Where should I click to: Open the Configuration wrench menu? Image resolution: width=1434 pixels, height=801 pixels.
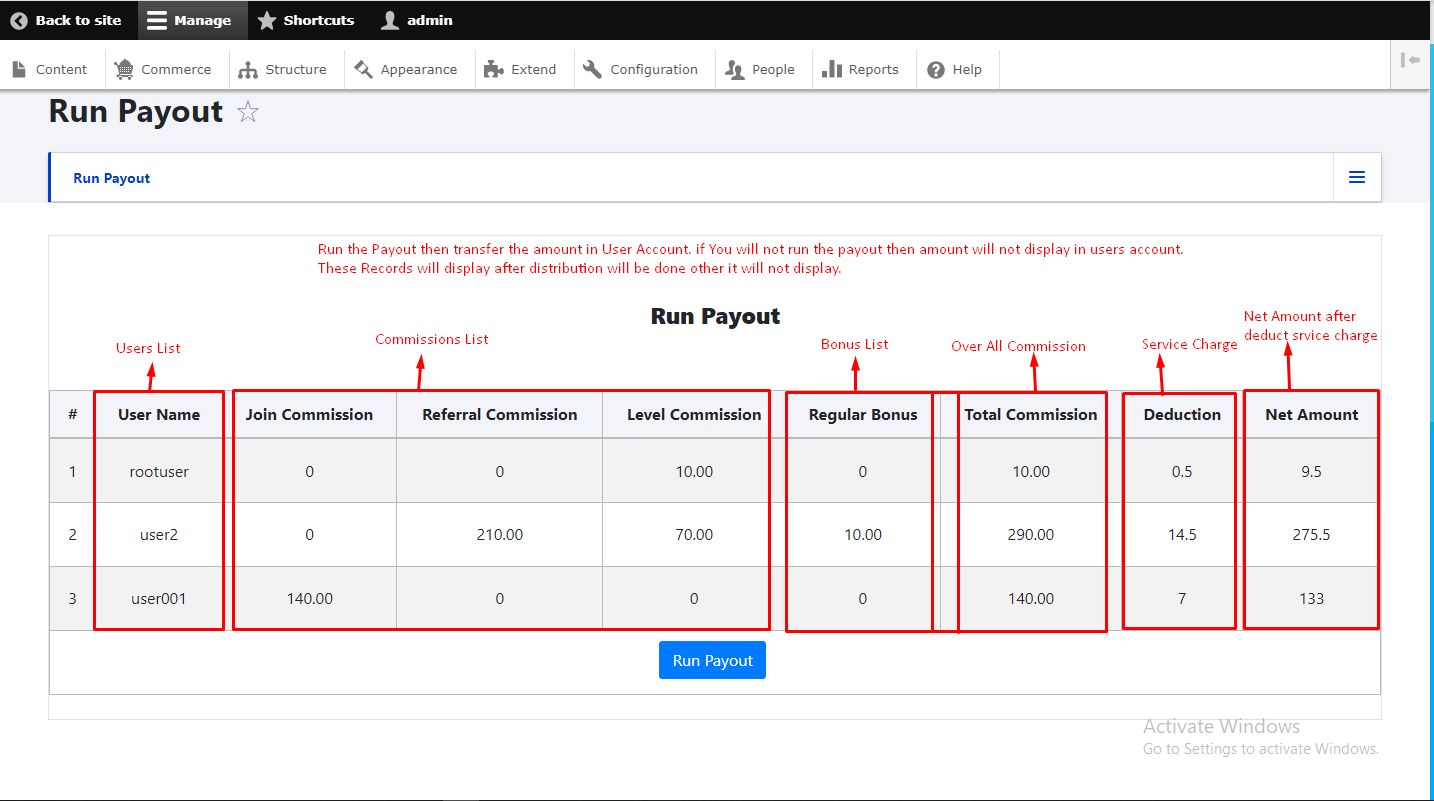pyautogui.click(x=641, y=69)
